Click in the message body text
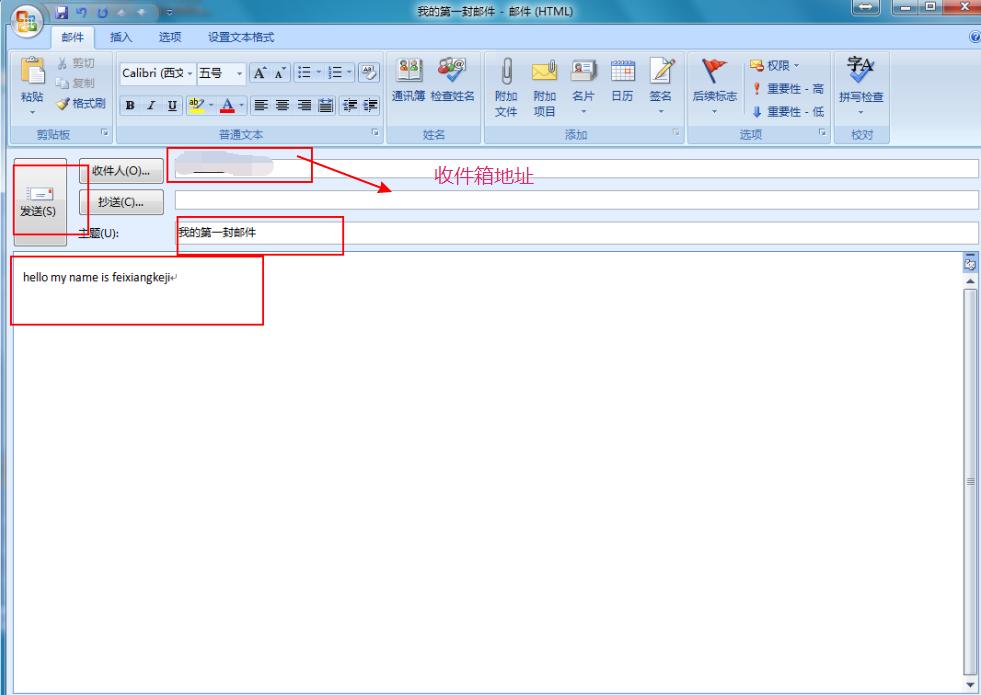981x695 pixels. pos(96,277)
